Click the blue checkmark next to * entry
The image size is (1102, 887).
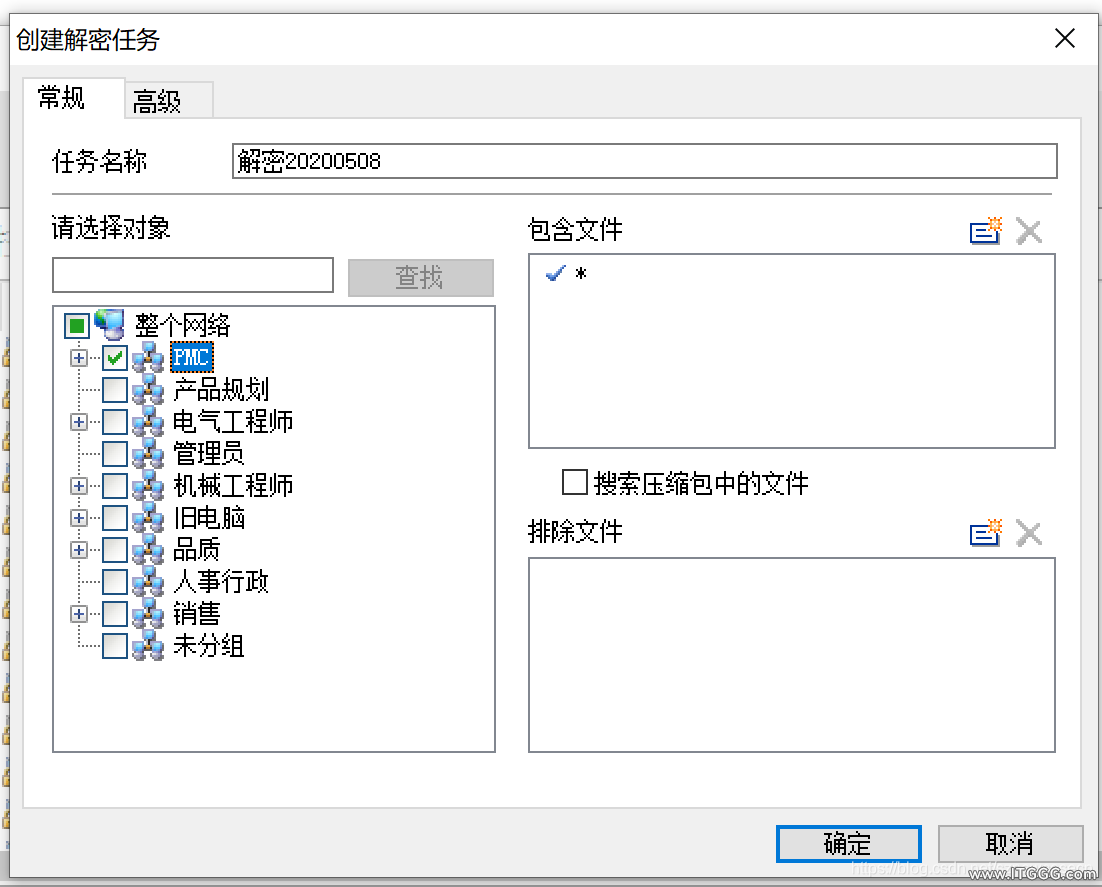[555, 273]
